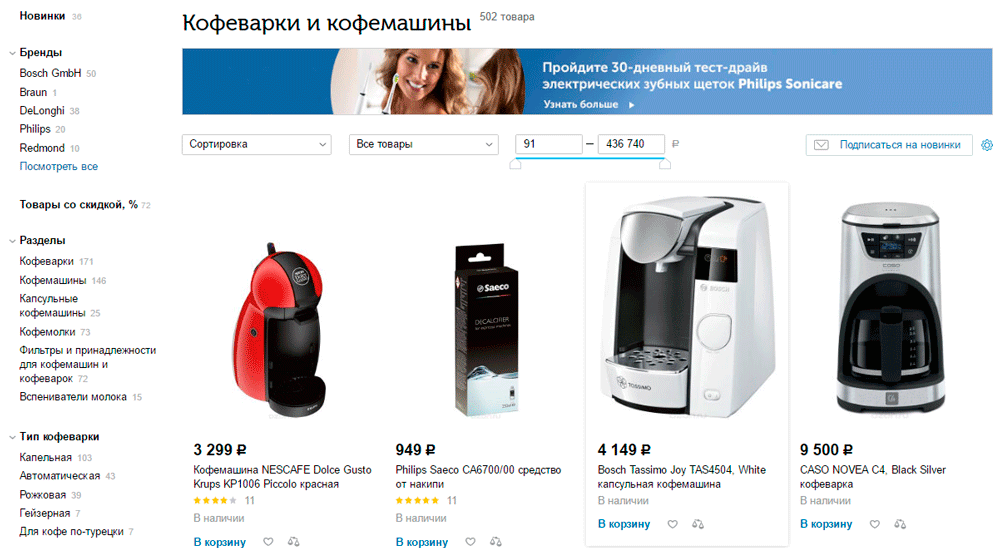
Task: Collapse the Тип кофеварки section
Action: [12, 437]
